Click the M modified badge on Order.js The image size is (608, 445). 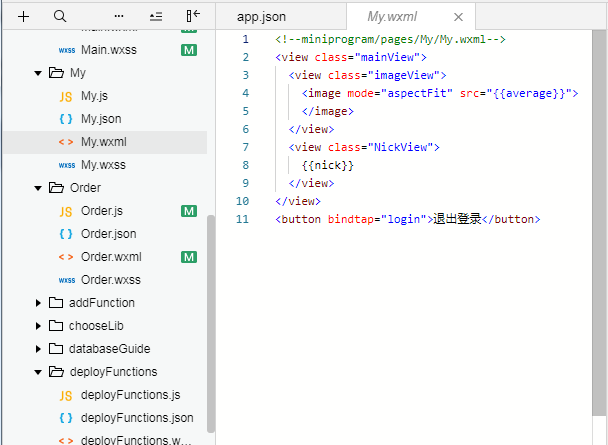189,211
